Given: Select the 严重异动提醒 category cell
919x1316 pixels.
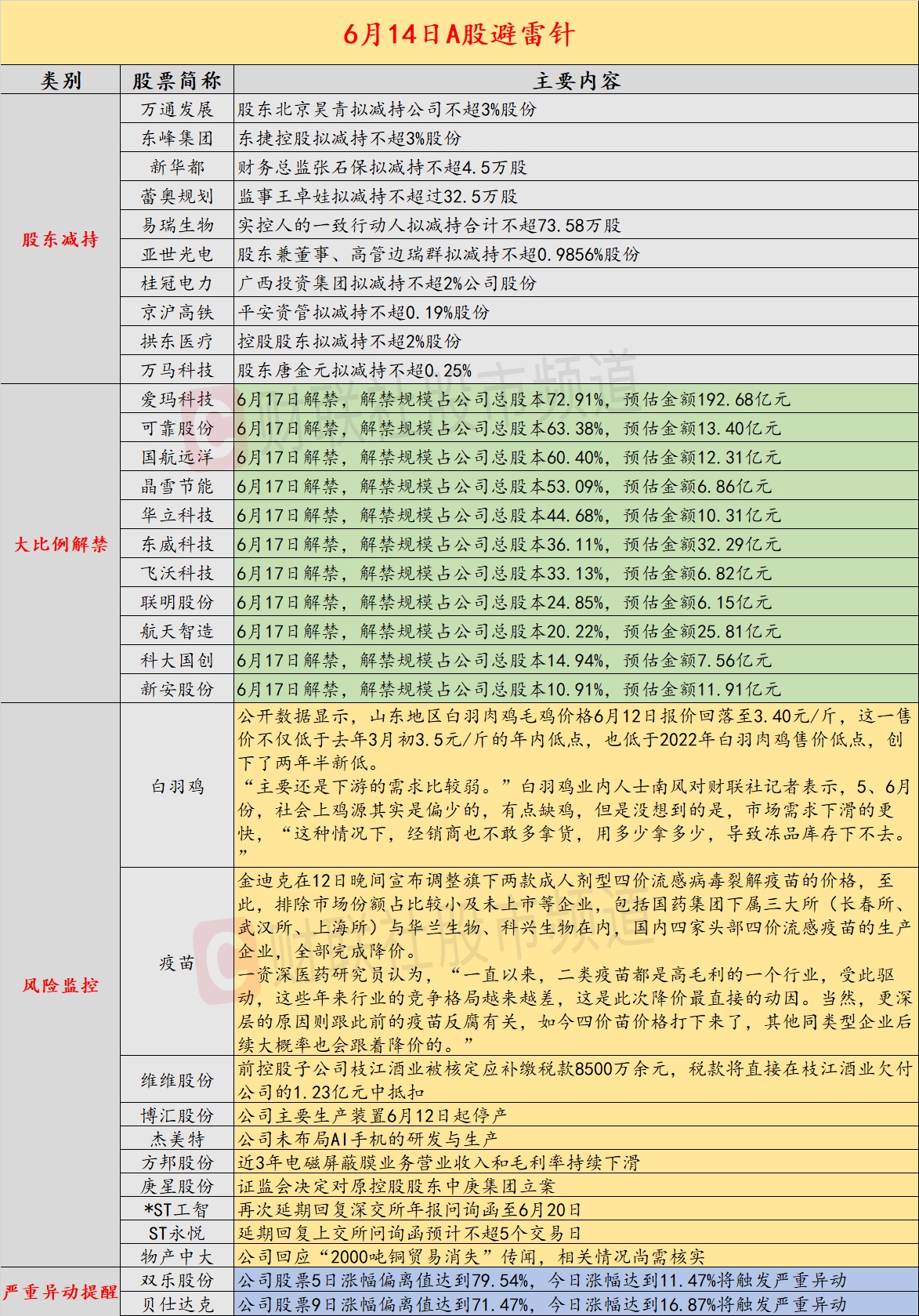Looking at the screenshot, I should pyautogui.click(x=60, y=1292).
